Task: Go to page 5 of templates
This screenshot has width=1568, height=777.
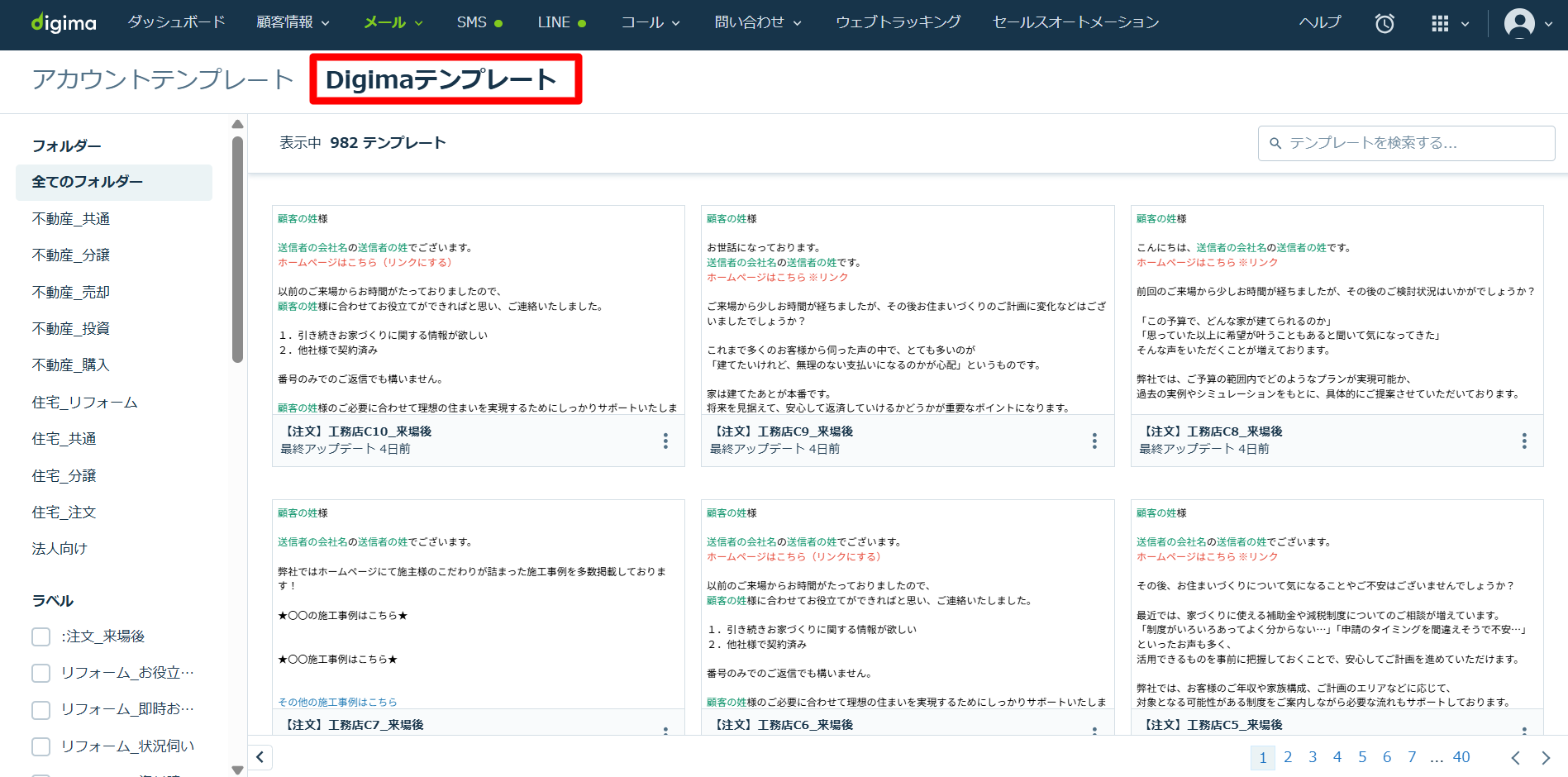Action: (x=1362, y=757)
